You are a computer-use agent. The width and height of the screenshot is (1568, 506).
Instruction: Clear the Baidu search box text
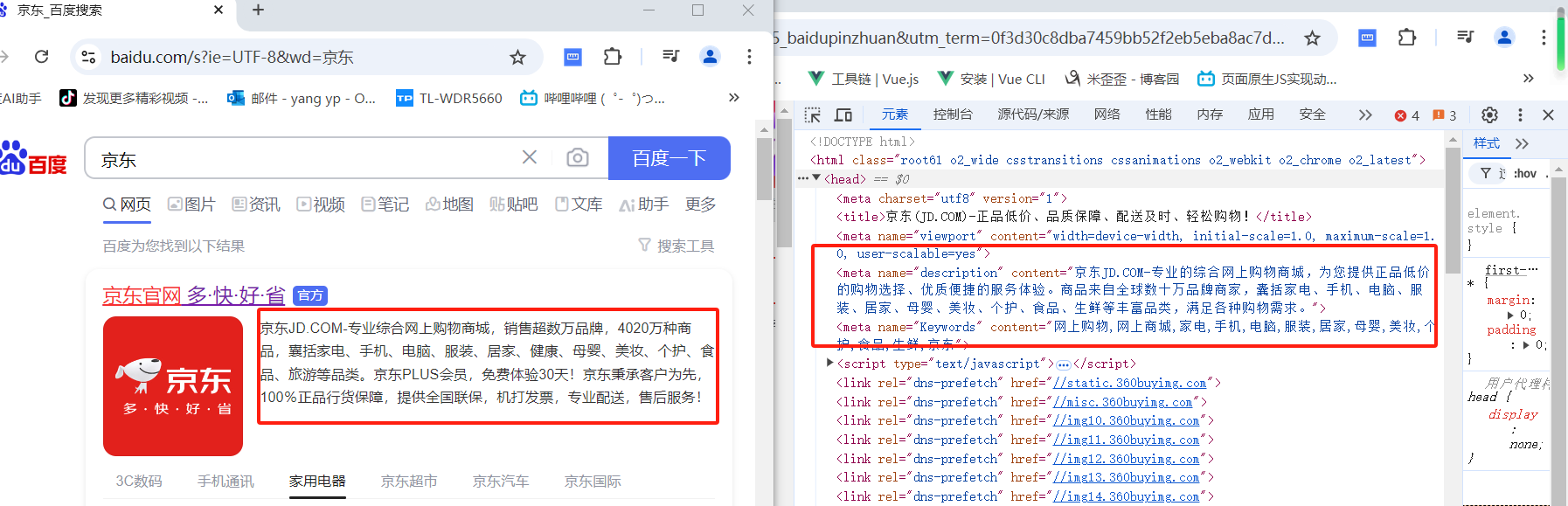pyautogui.click(x=530, y=157)
